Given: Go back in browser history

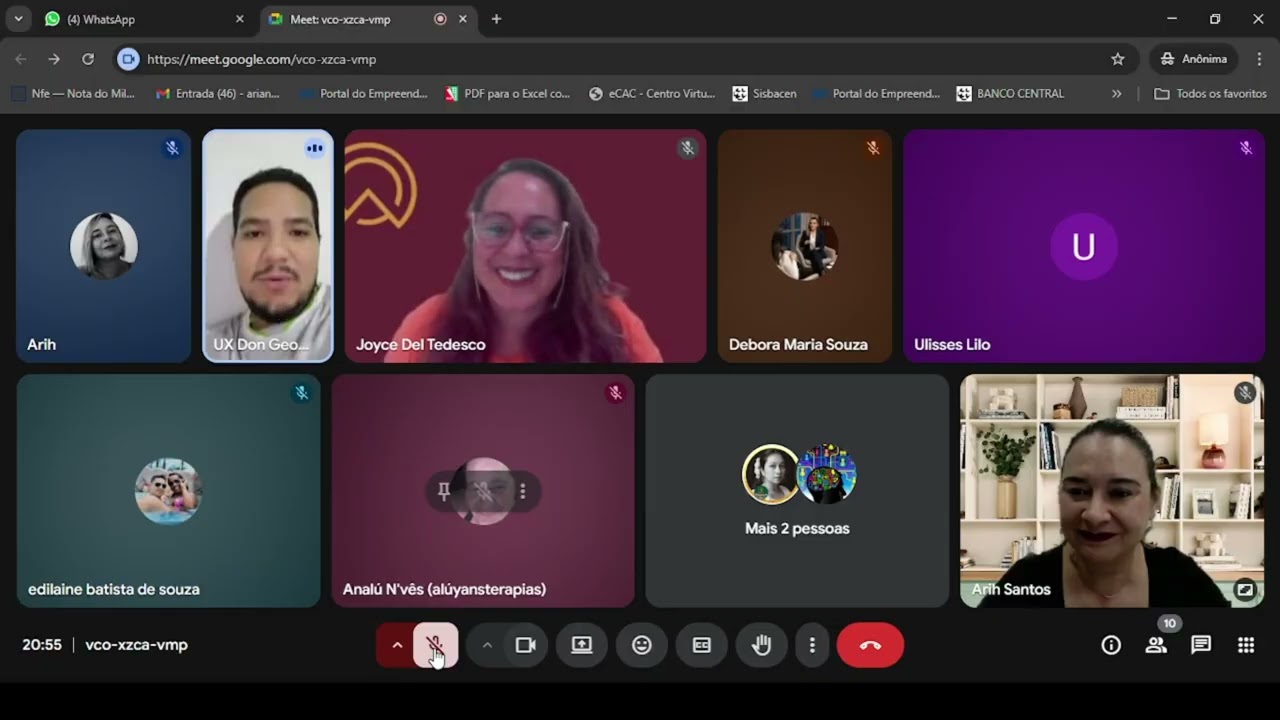Looking at the screenshot, I should coord(21,59).
